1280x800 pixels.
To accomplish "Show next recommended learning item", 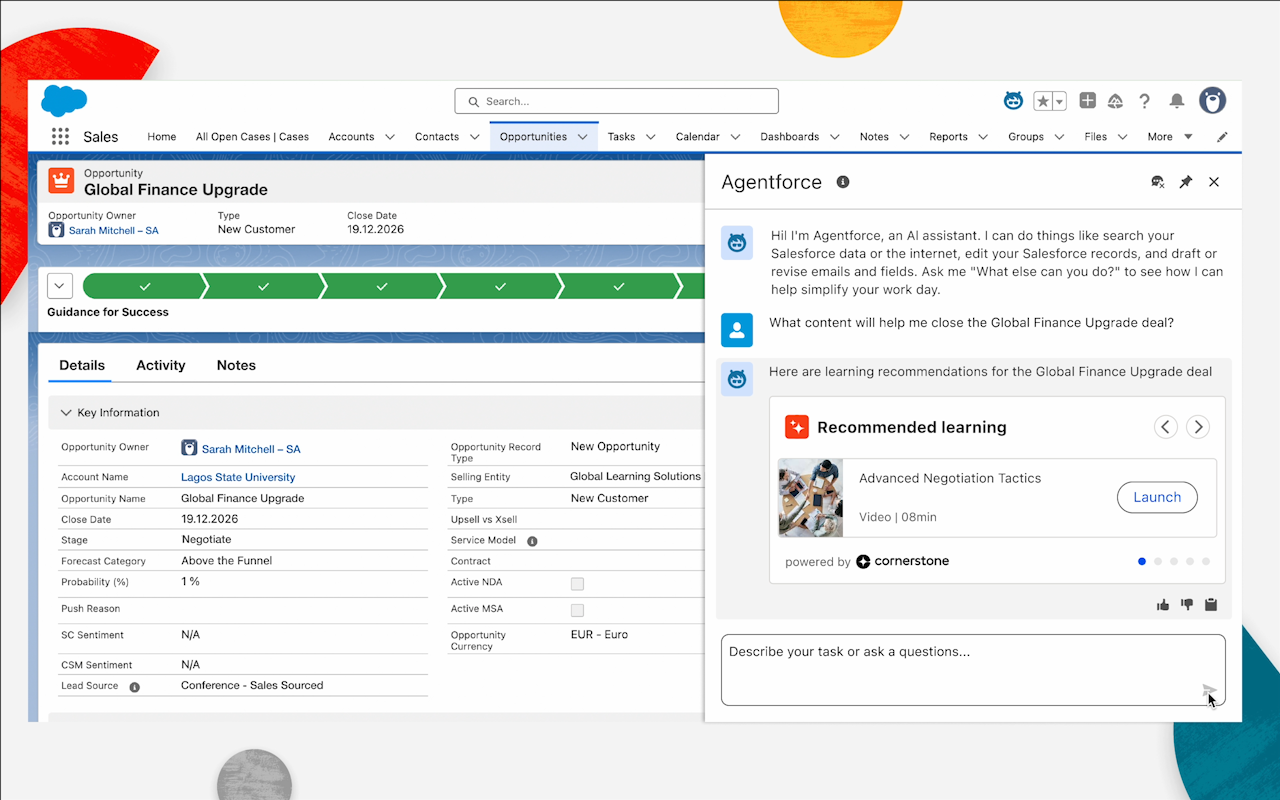I will click(1198, 427).
